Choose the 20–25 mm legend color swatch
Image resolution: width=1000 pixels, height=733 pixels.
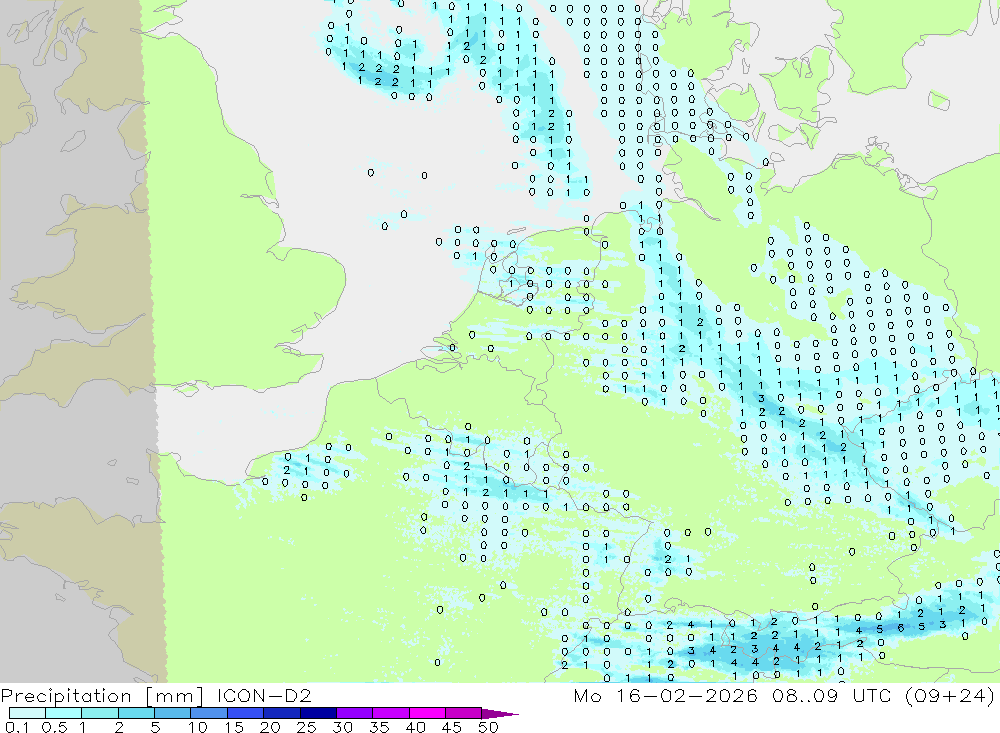(x=281, y=713)
